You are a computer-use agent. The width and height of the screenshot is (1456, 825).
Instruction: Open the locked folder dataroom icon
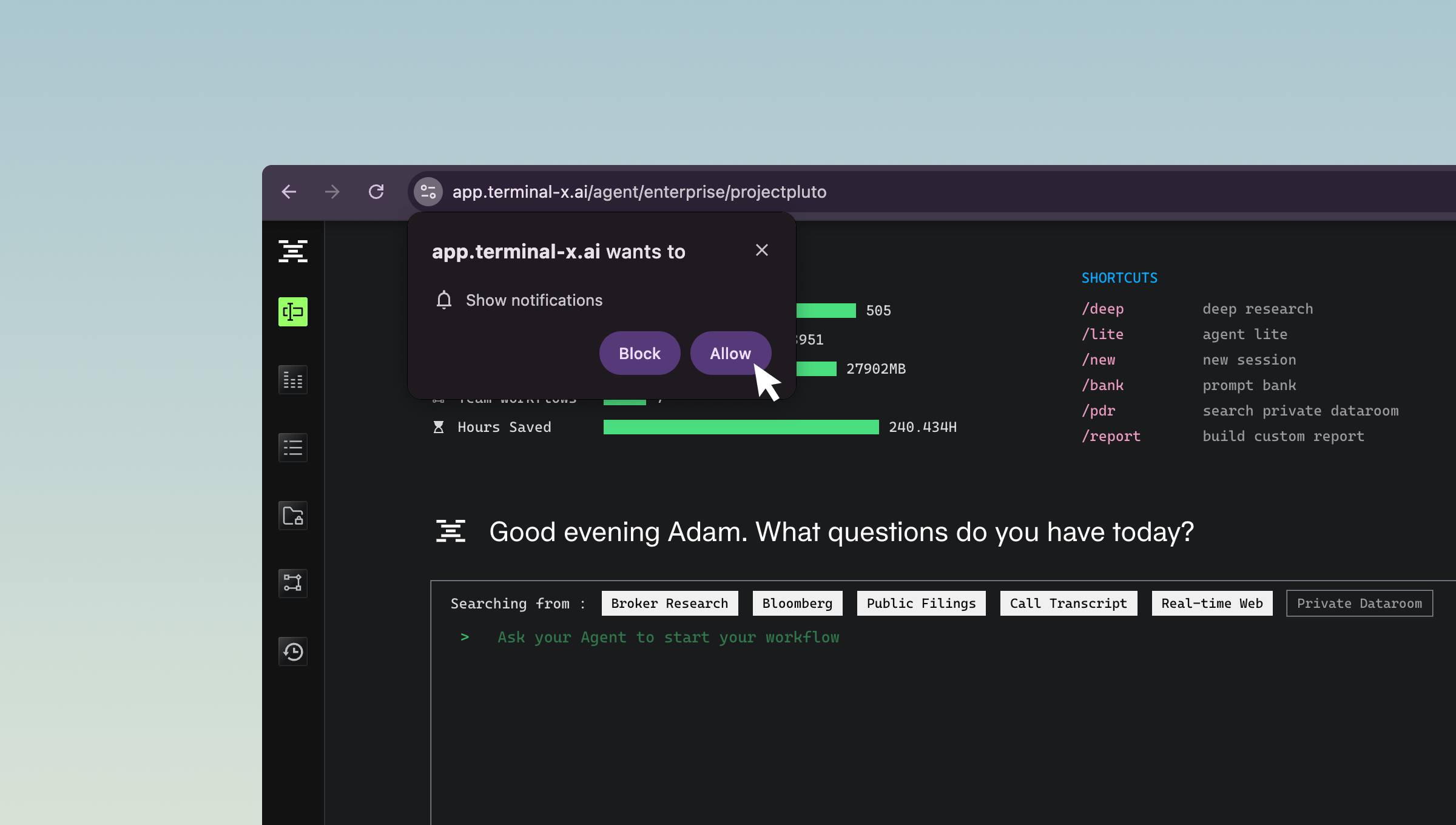pyautogui.click(x=292, y=516)
